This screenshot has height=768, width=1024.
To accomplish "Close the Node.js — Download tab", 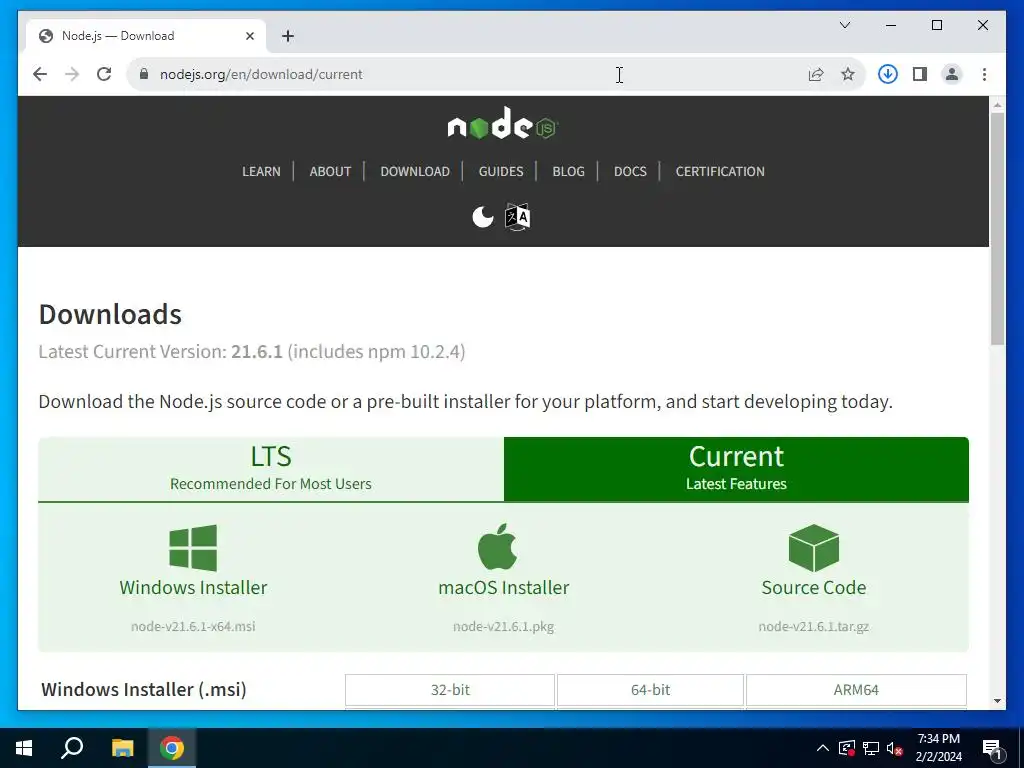I will (x=249, y=36).
